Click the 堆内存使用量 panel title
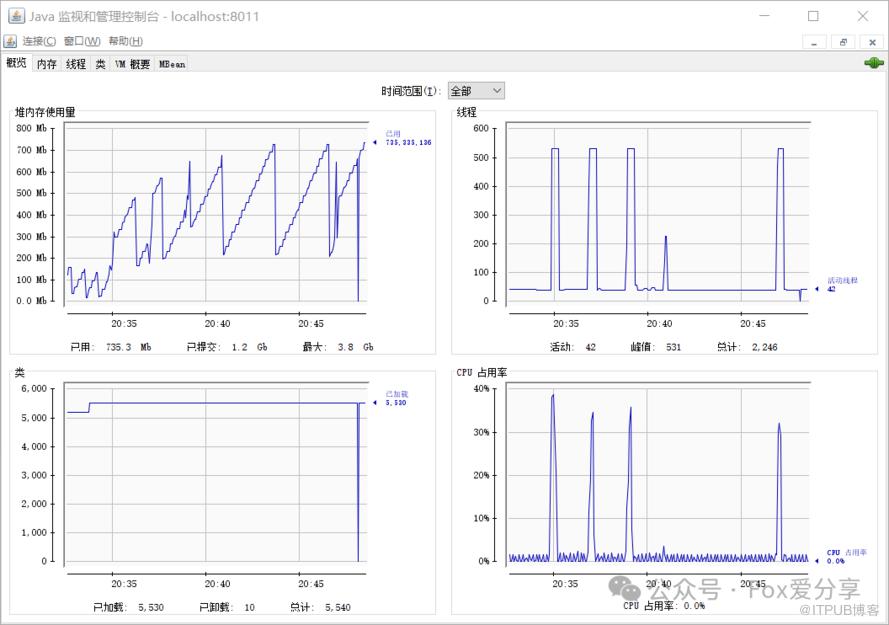The height and width of the screenshot is (625, 889). (45, 112)
